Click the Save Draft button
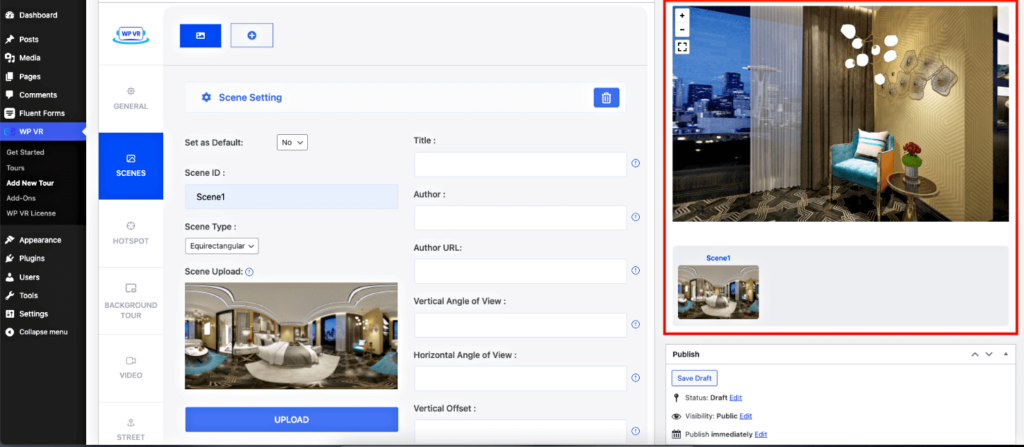 [x=694, y=377]
